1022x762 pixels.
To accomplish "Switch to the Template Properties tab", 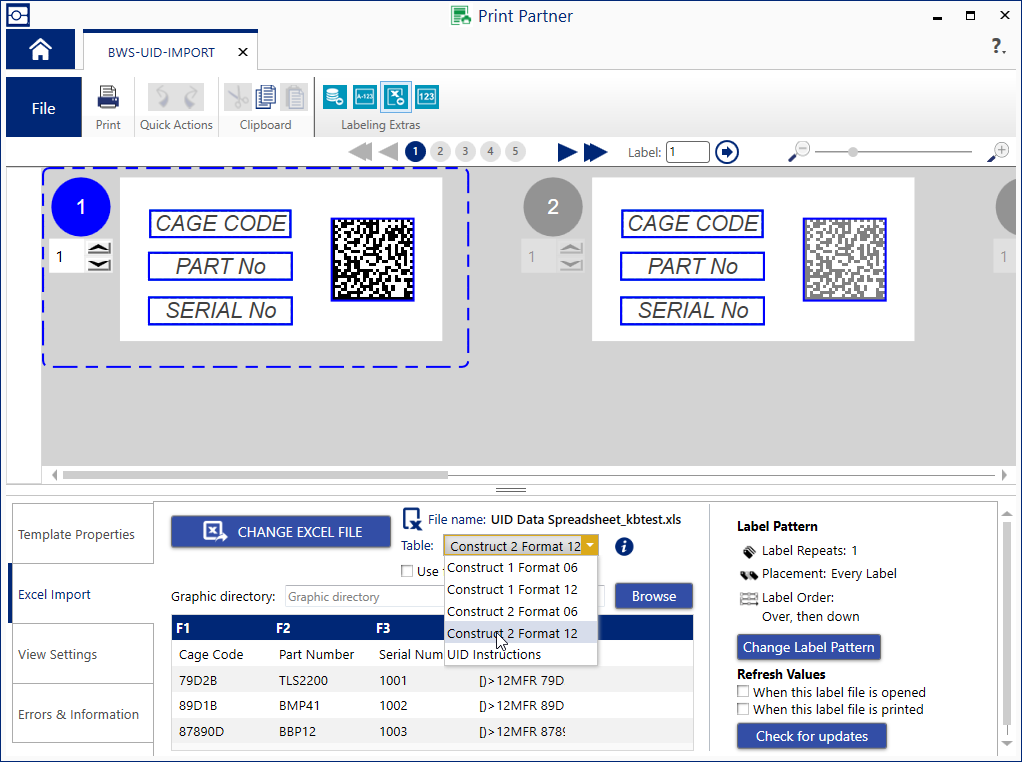I will 77,534.
